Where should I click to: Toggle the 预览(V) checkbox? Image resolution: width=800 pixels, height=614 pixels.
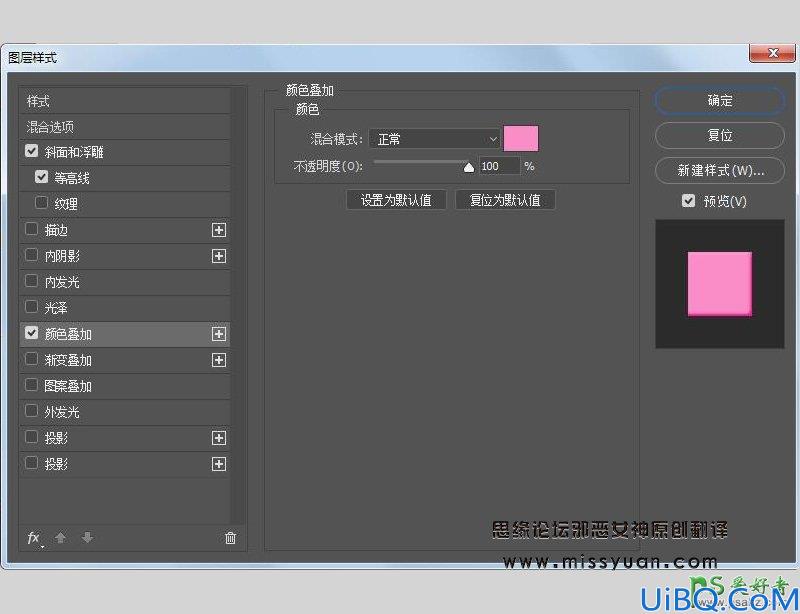tap(688, 201)
